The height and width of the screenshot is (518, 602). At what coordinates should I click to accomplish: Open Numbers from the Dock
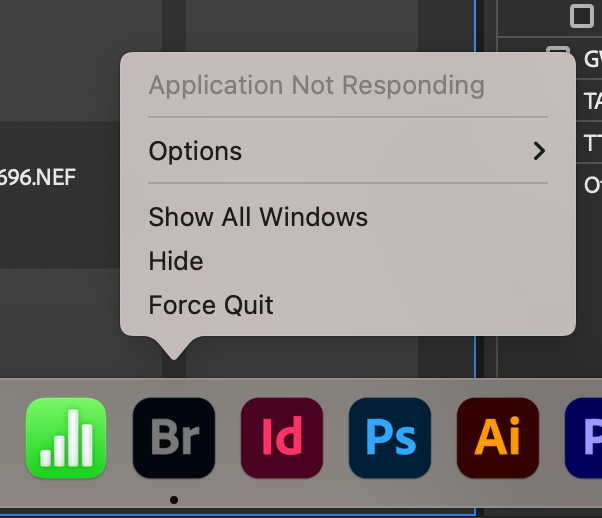click(x=66, y=438)
